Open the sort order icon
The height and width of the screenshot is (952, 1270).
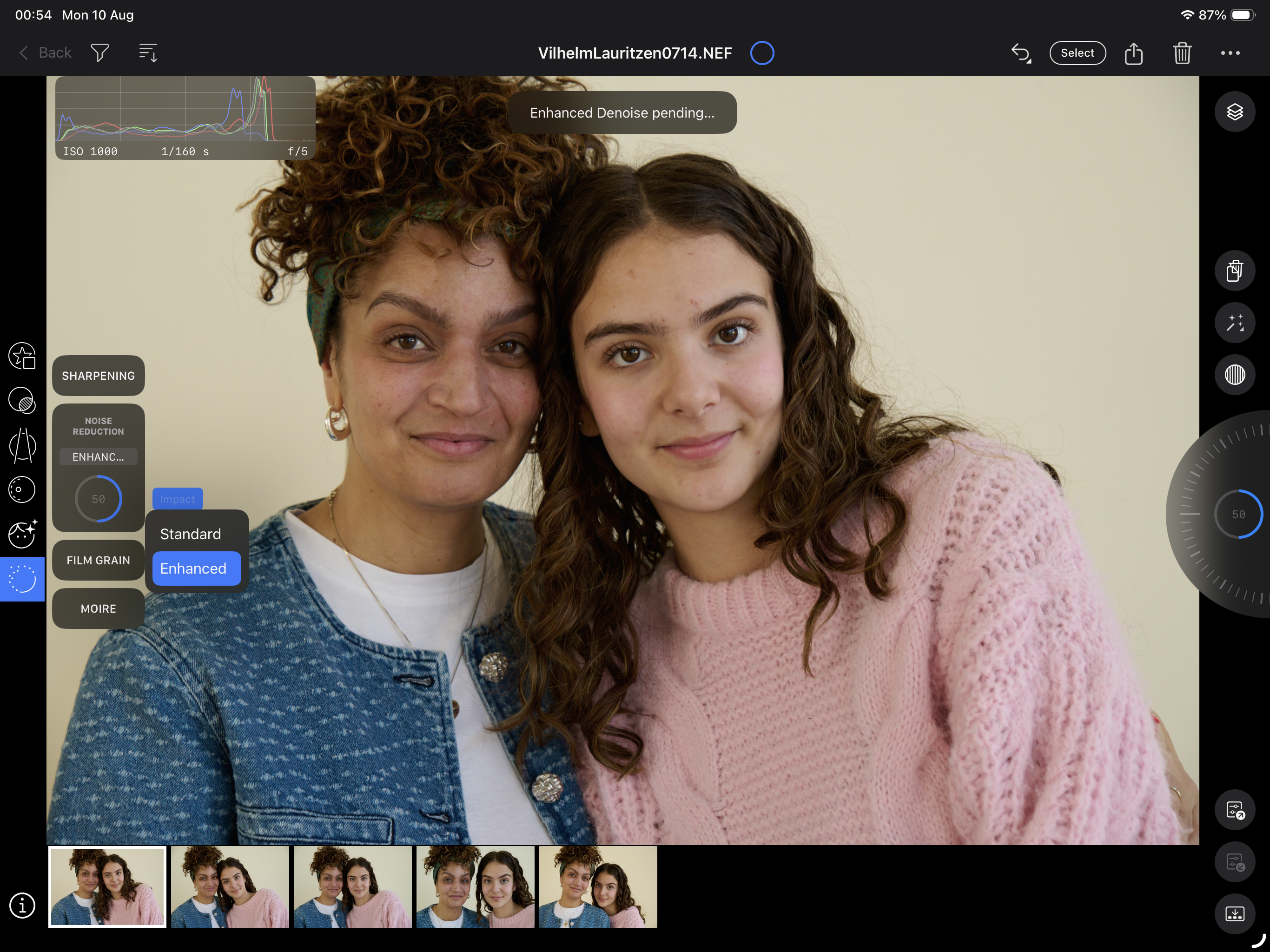point(148,53)
